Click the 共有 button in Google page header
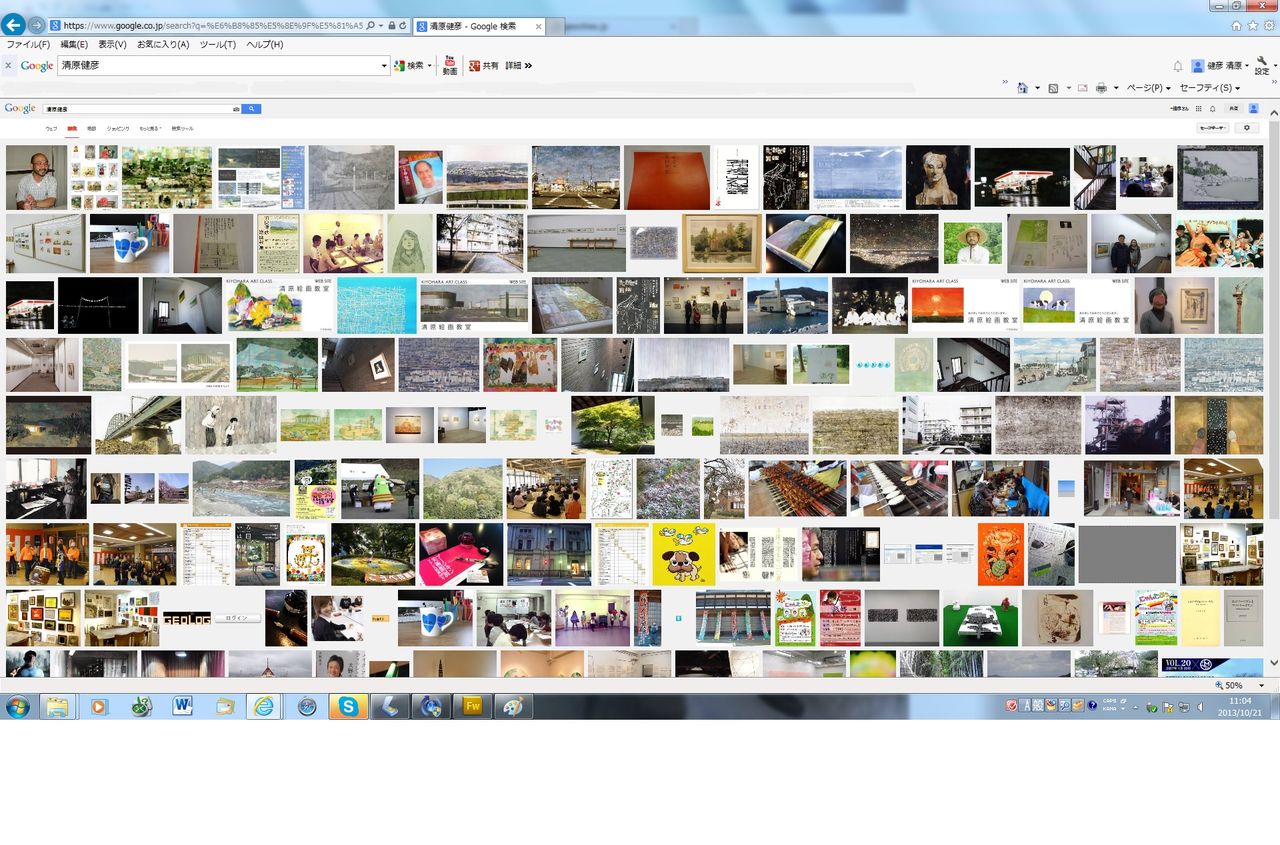This screenshot has height=845, width=1280. [x=1234, y=108]
